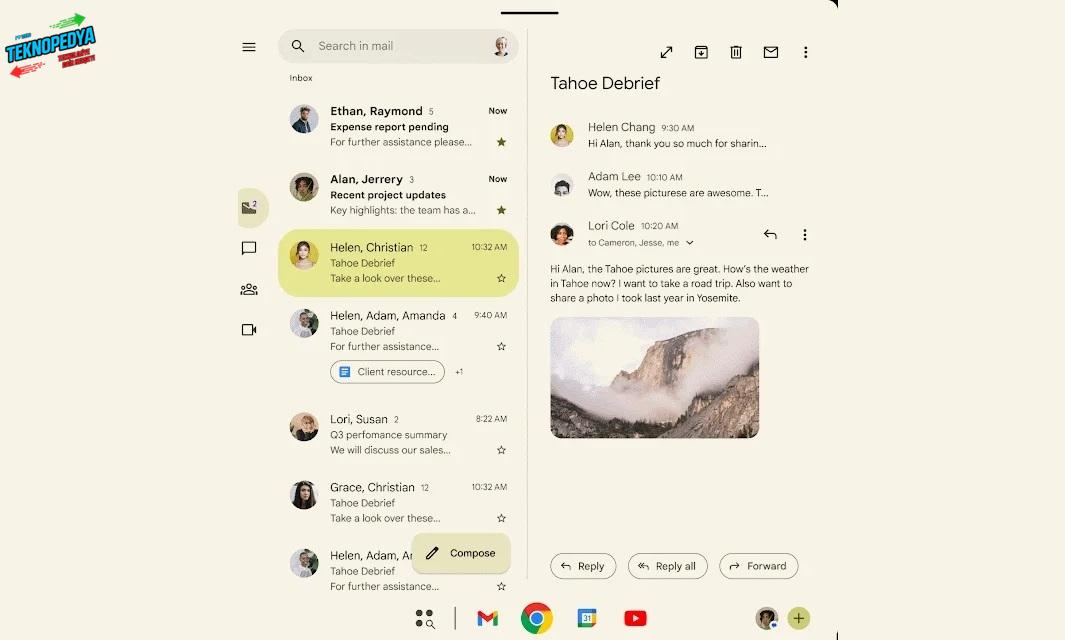Open more options in top toolbar
The height and width of the screenshot is (640, 1065).
click(x=806, y=52)
